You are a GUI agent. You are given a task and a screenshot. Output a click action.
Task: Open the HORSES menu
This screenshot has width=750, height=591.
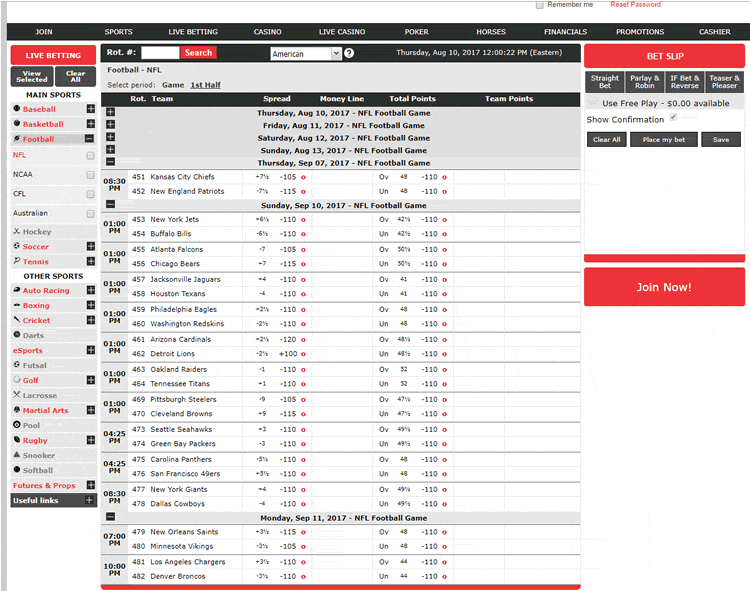tap(491, 32)
